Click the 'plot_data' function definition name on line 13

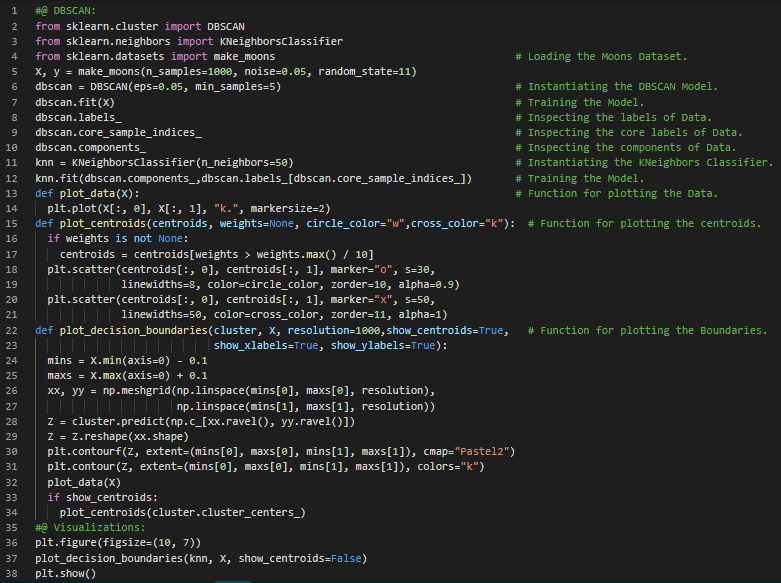pyautogui.click(x=87, y=193)
